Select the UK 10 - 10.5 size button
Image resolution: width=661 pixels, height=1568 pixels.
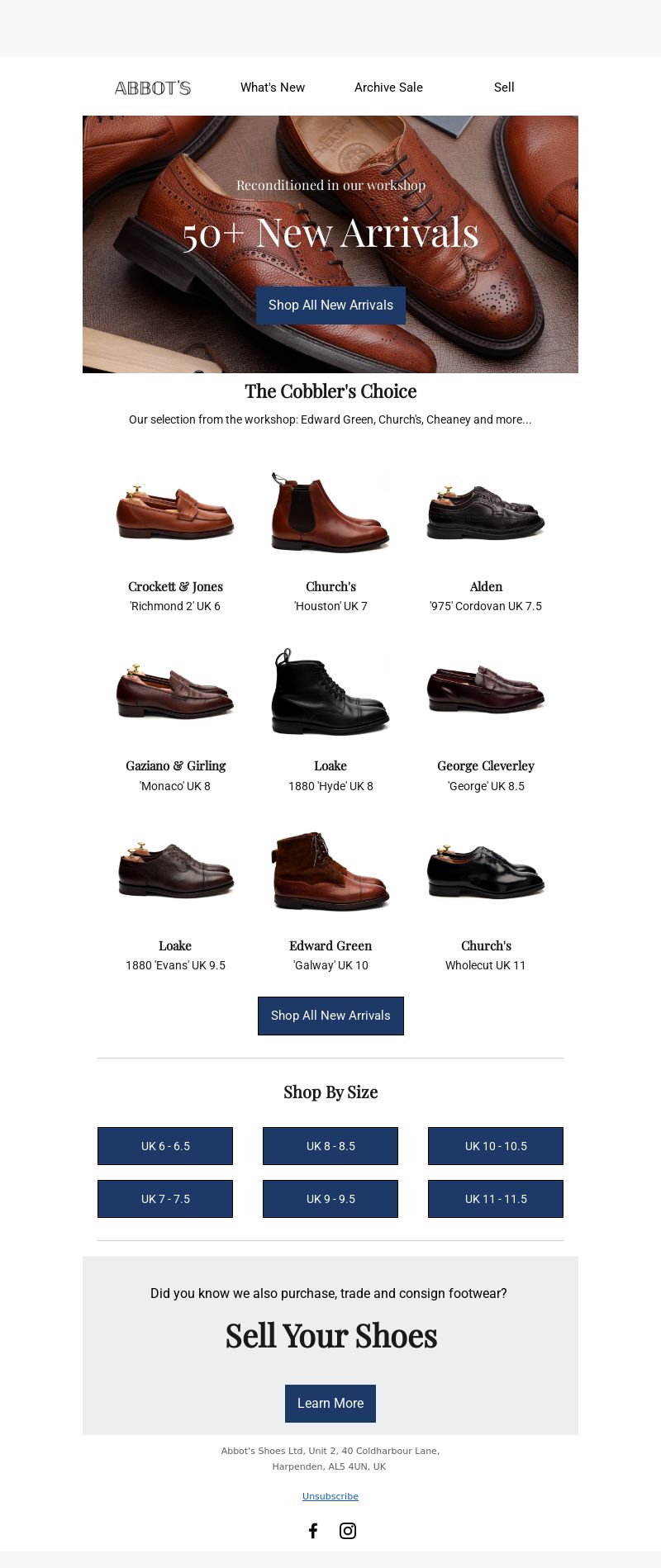[496, 1146]
